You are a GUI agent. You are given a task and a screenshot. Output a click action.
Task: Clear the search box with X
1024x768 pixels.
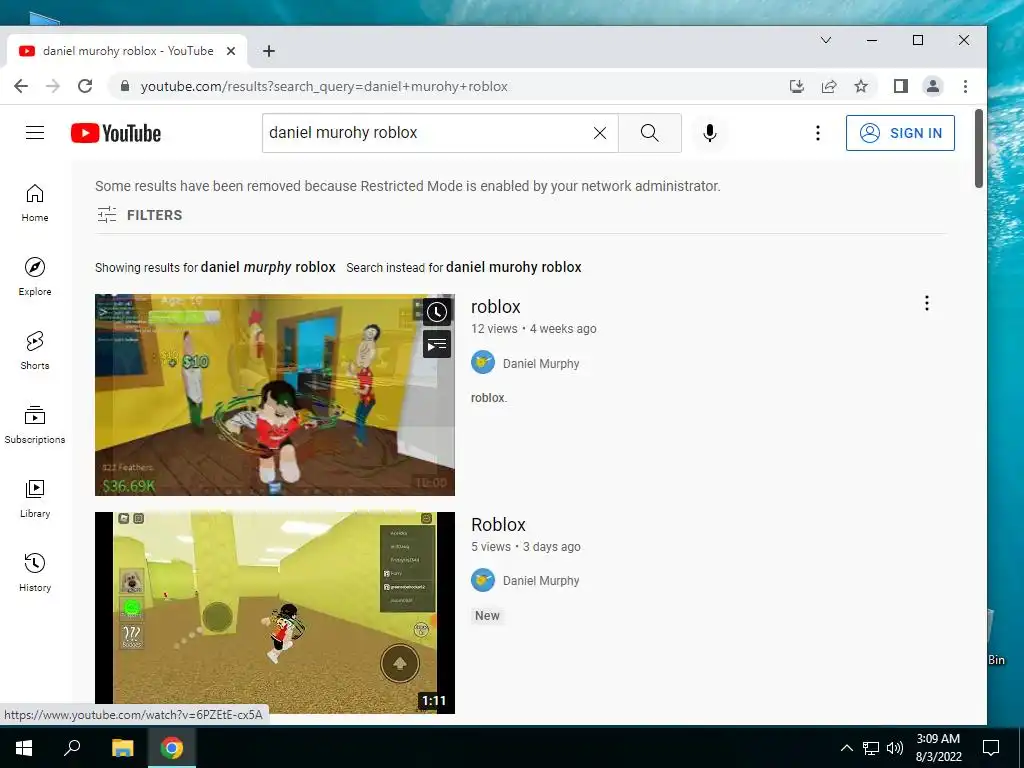pyautogui.click(x=600, y=133)
